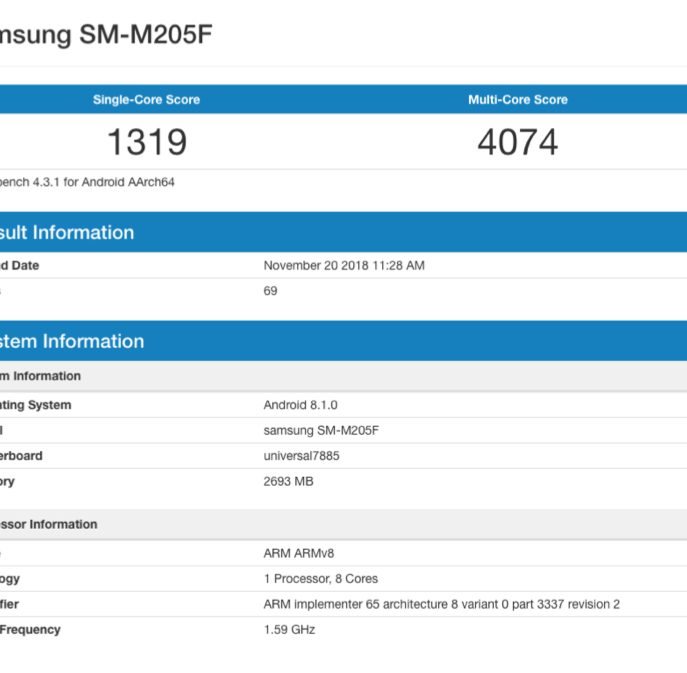The height and width of the screenshot is (673, 687).
Task: Click the 1.59 GHz frequency value
Action: tap(289, 630)
